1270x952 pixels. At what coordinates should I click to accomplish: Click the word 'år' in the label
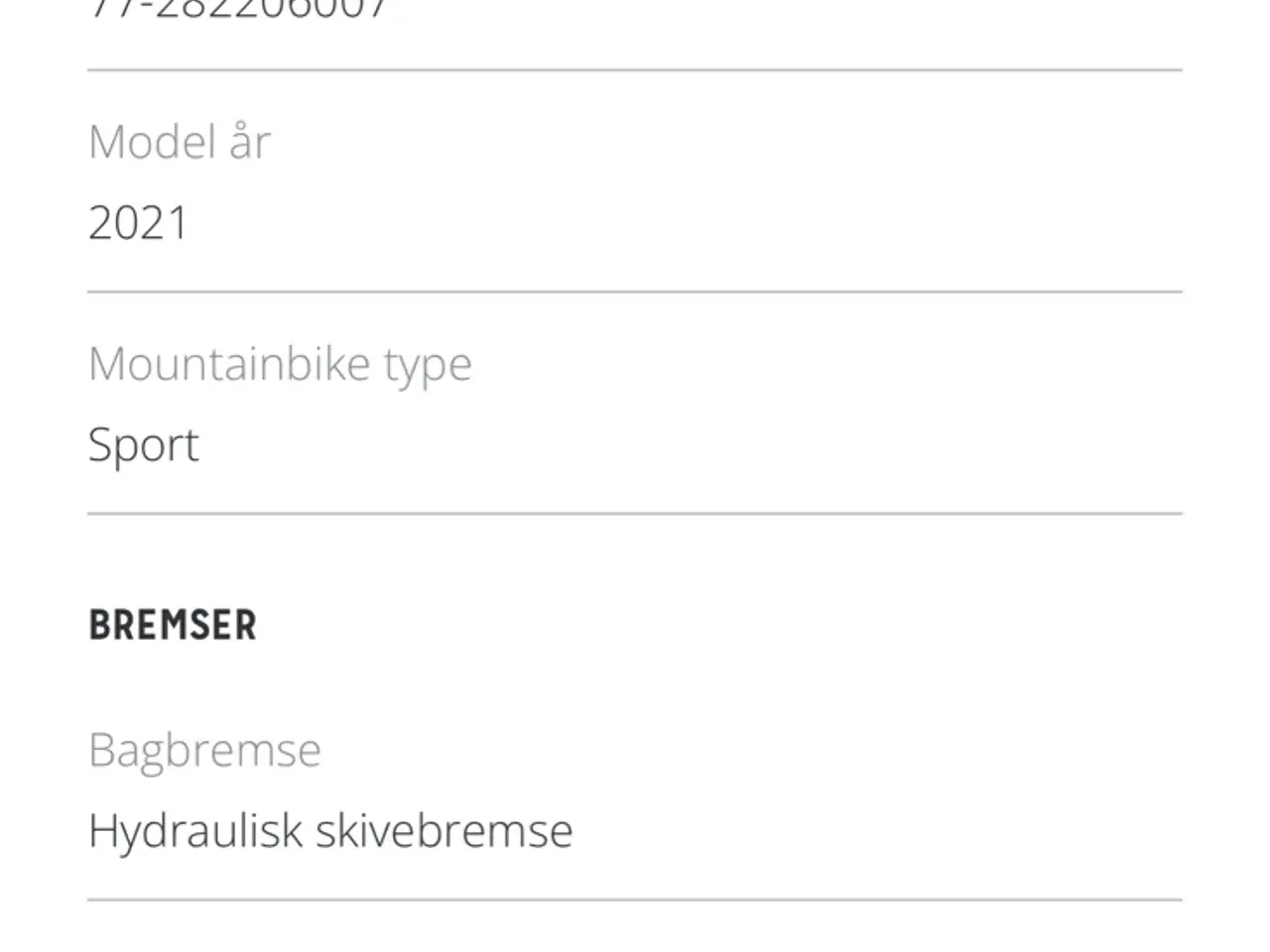250,142
